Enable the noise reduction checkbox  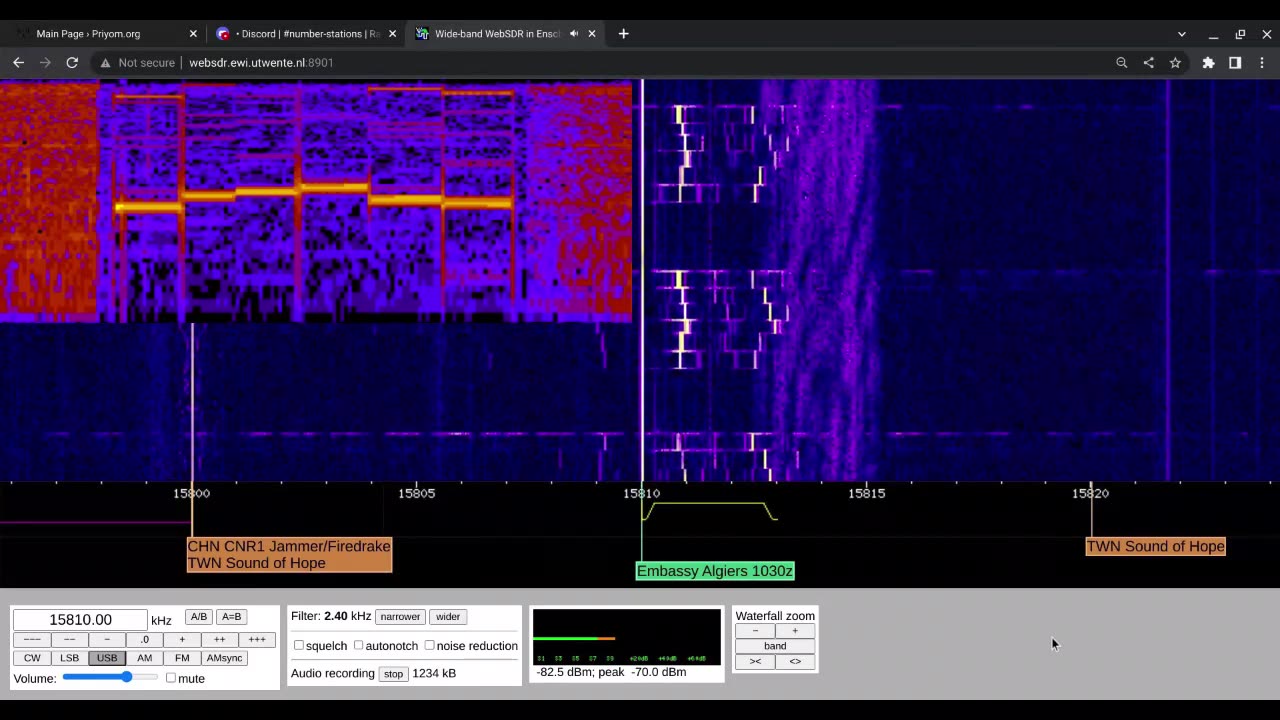429,645
